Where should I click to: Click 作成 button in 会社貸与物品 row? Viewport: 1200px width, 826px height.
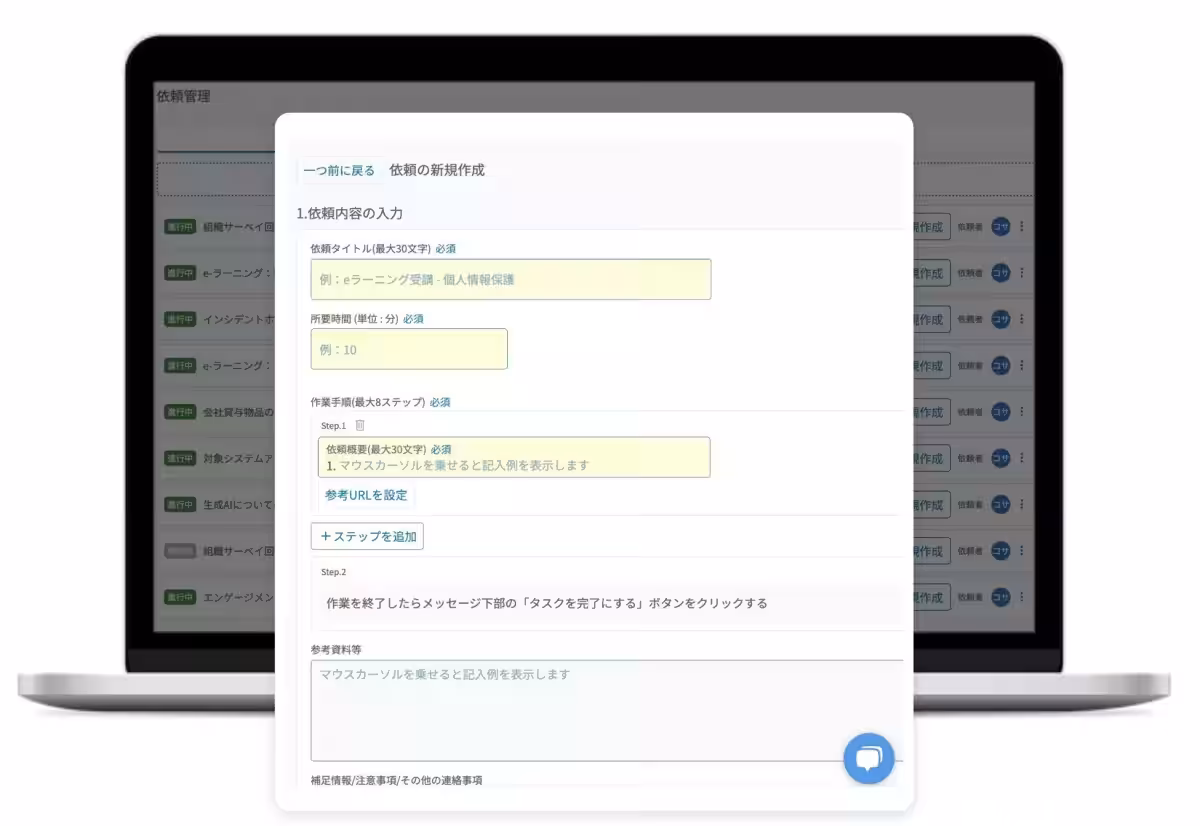pyautogui.click(x=930, y=412)
